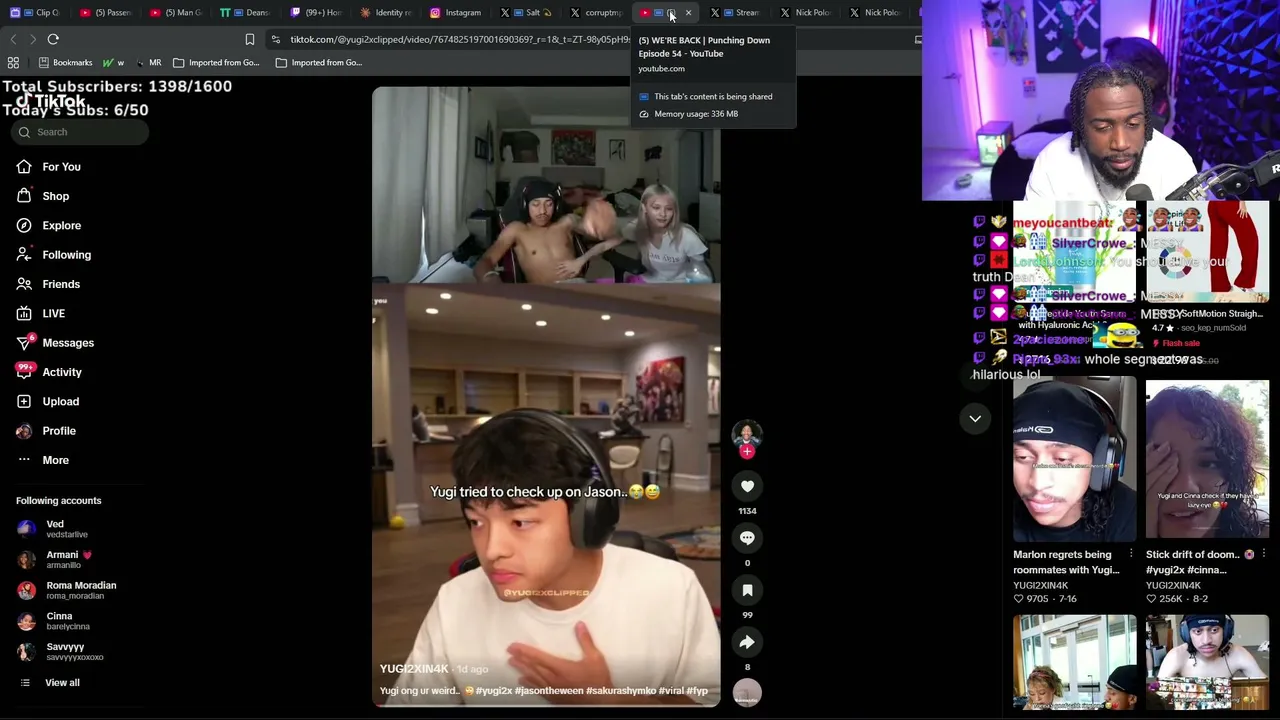
Task: Close the active YouTube tab
Action: click(x=688, y=13)
